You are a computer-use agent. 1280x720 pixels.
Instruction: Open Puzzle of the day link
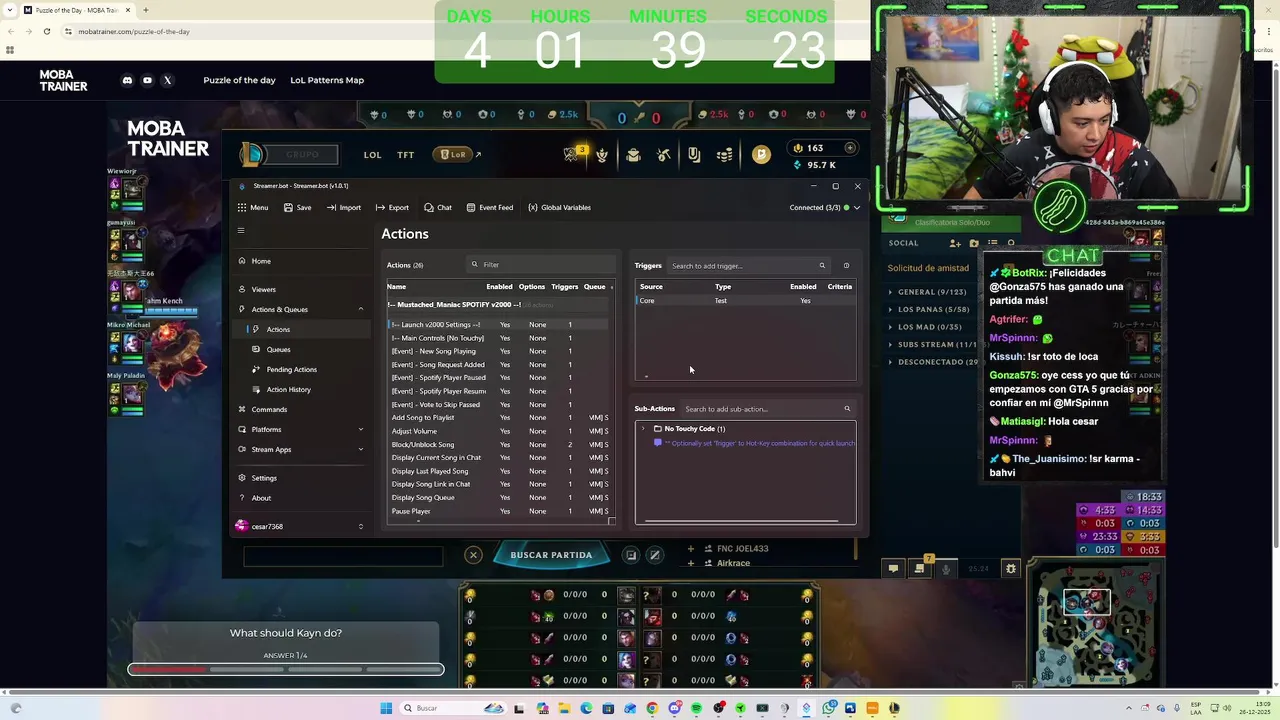point(239,80)
